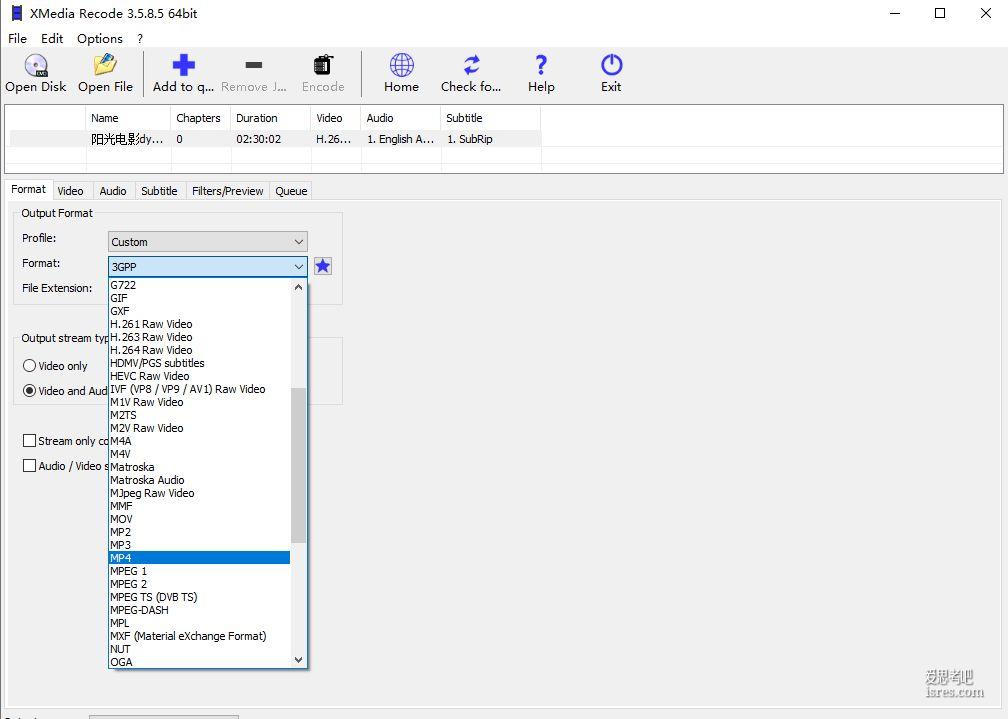
Task: Click the XMedia Recode title bar icon
Action: (17, 13)
